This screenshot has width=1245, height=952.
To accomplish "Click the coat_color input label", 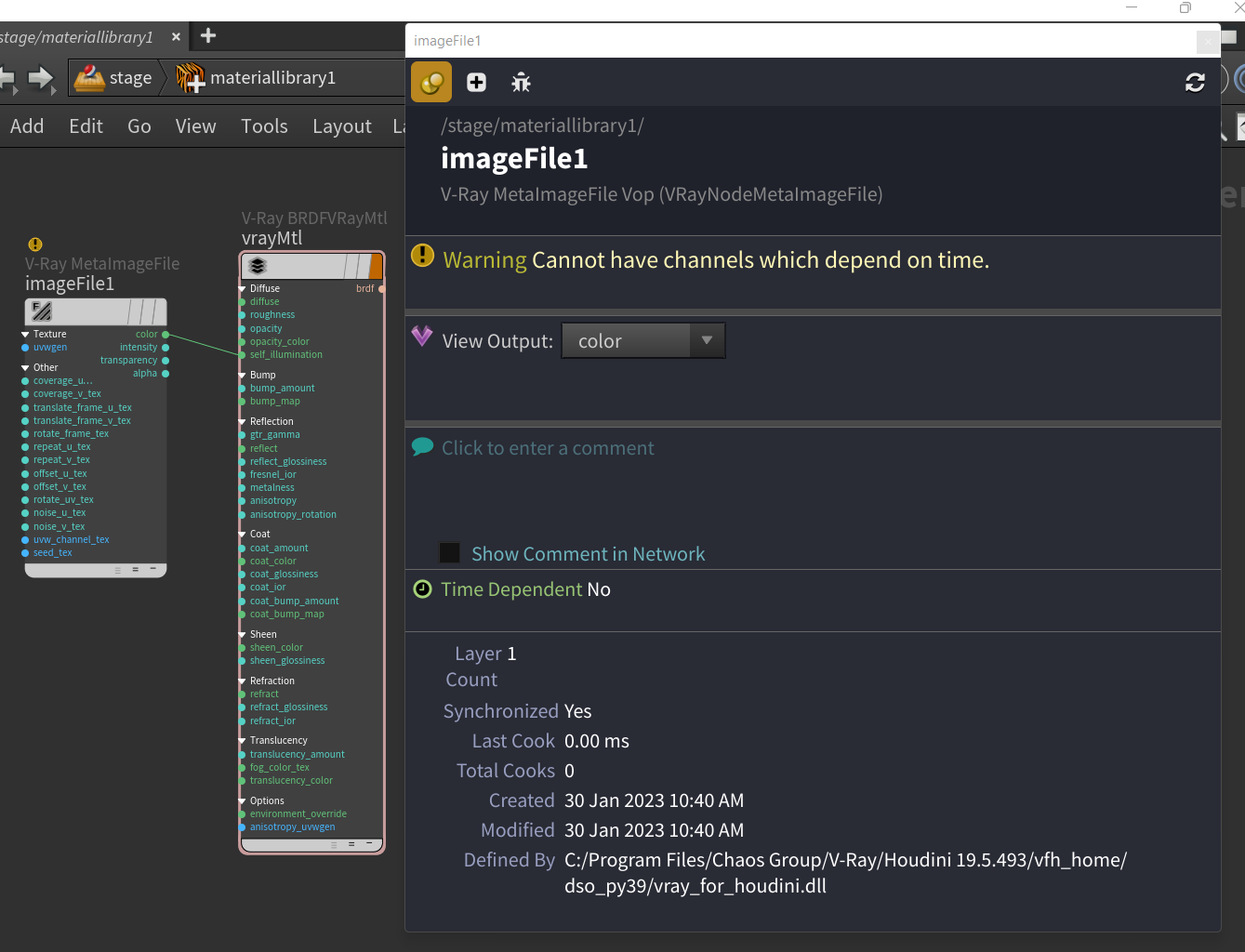I will [x=273, y=561].
